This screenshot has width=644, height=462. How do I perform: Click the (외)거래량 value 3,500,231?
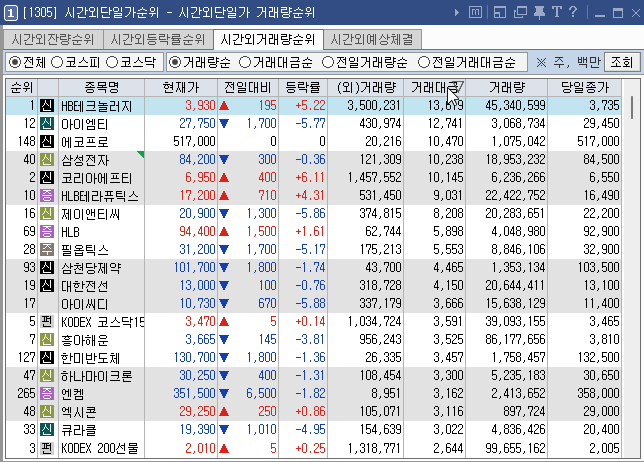click(x=374, y=106)
